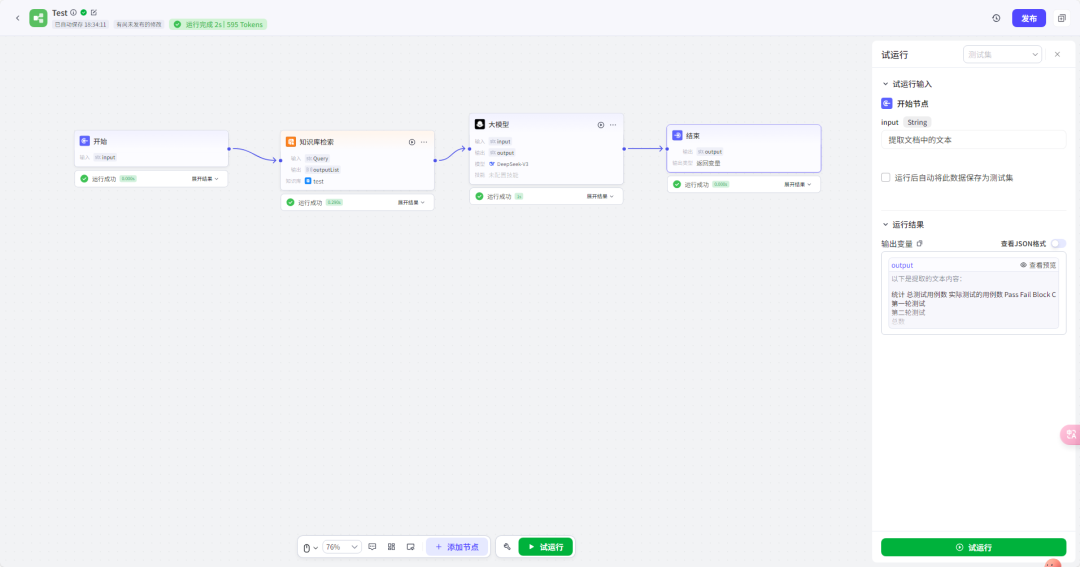The height and width of the screenshot is (567, 1080).
Task: Click the 知识库检索 node icon
Action: 291,141
